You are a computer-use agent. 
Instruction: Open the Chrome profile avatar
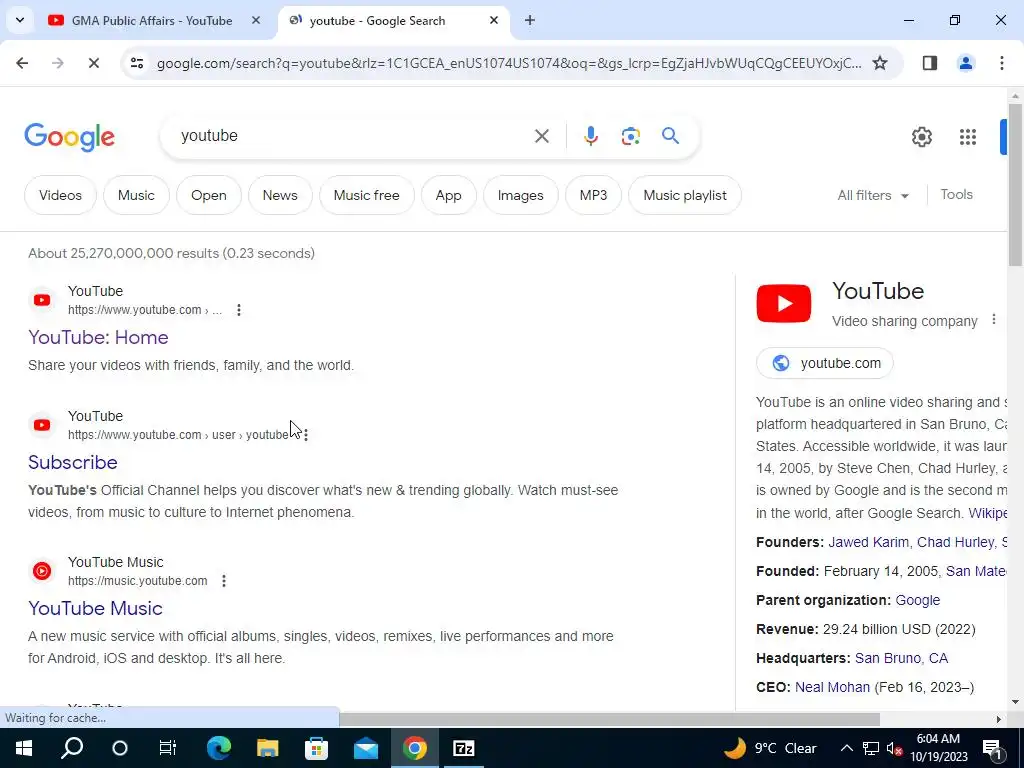tap(965, 63)
